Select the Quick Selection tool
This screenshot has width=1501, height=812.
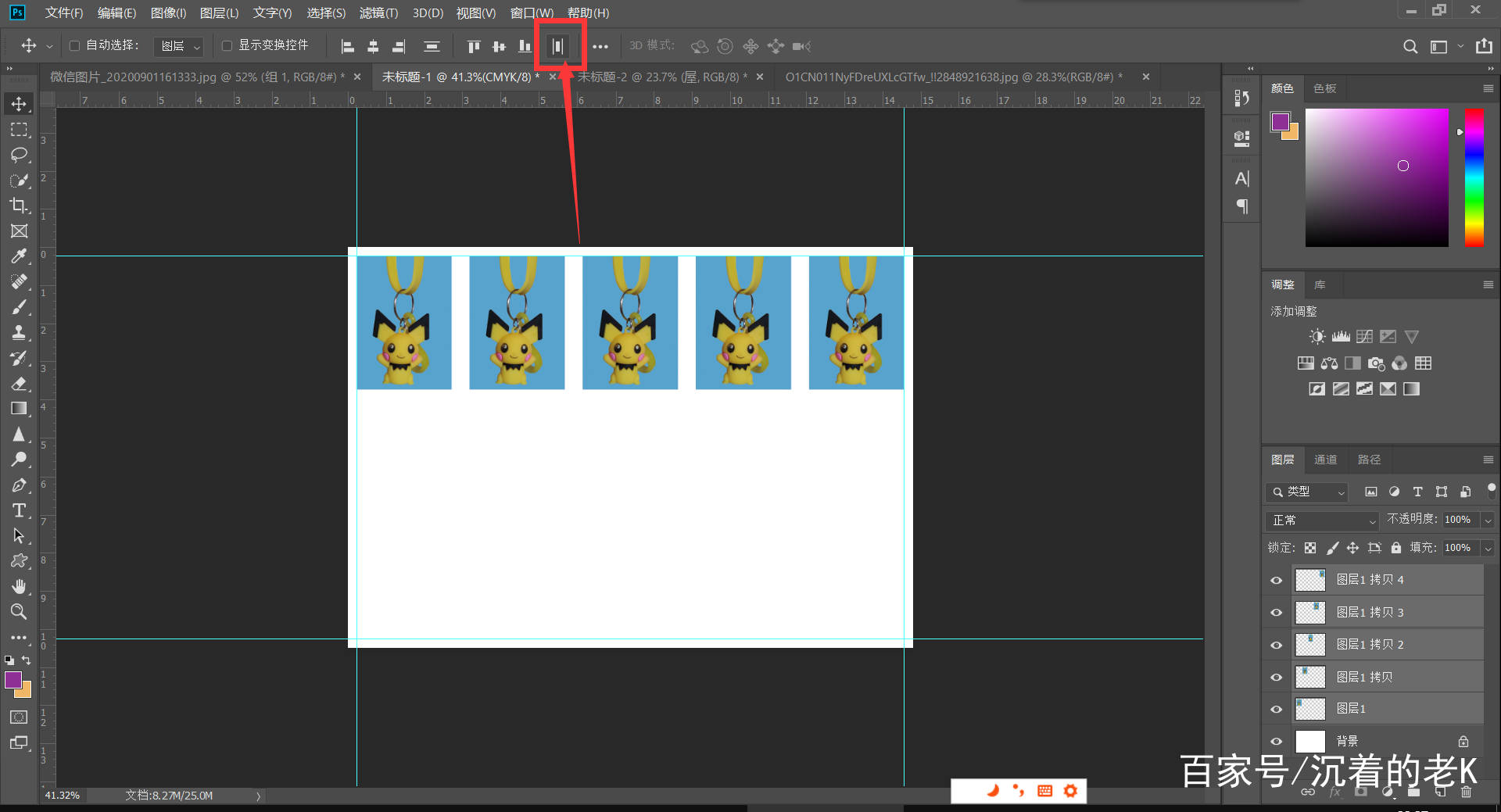coord(19,181)
